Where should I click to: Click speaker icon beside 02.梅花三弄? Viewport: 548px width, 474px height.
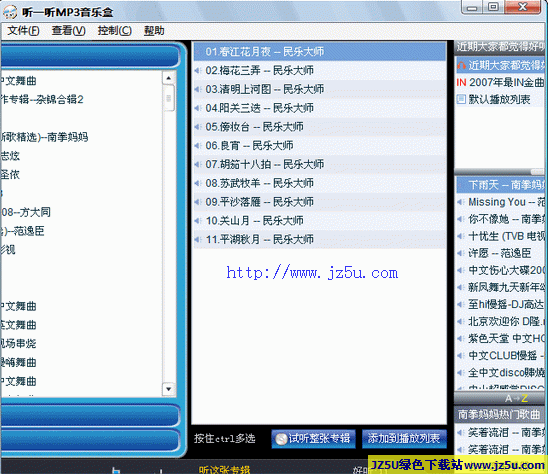[x=198, y=71]
